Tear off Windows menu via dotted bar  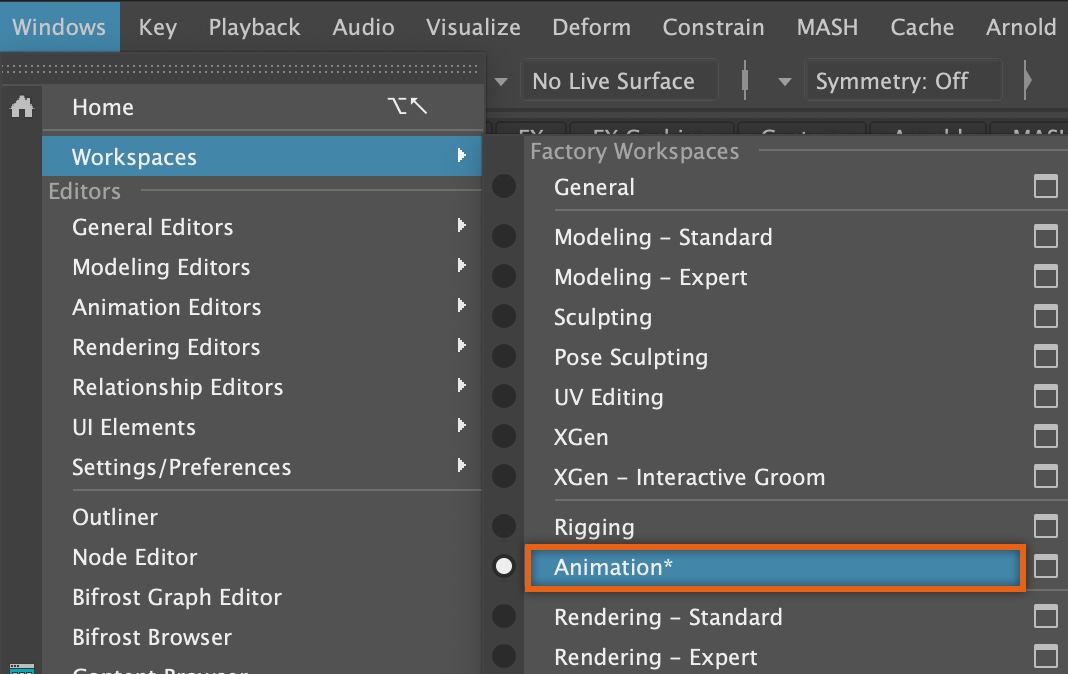(x=240, y=69)
